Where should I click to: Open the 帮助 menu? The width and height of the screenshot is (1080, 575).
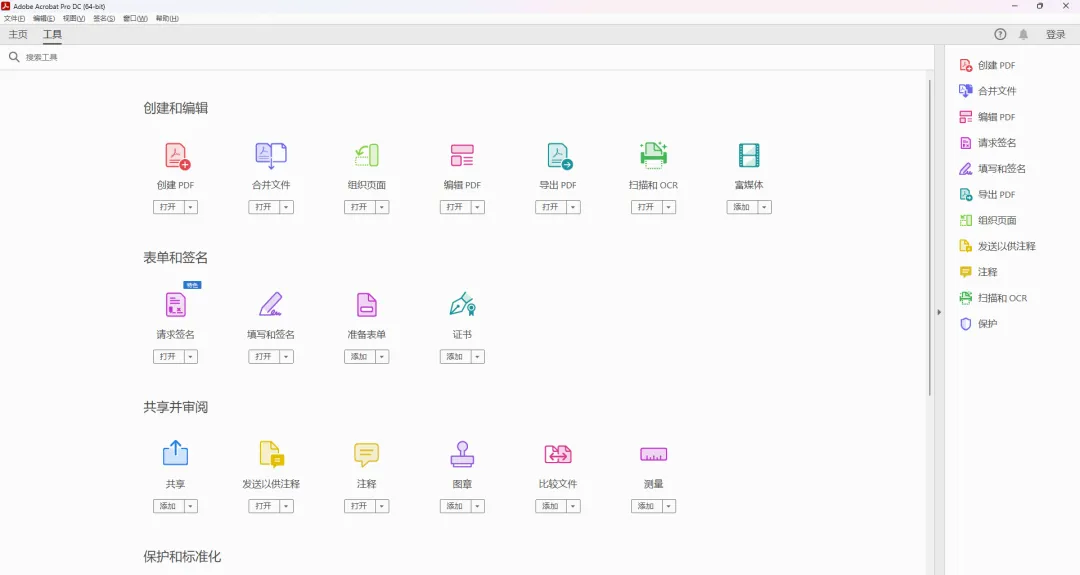click(167, 19)
